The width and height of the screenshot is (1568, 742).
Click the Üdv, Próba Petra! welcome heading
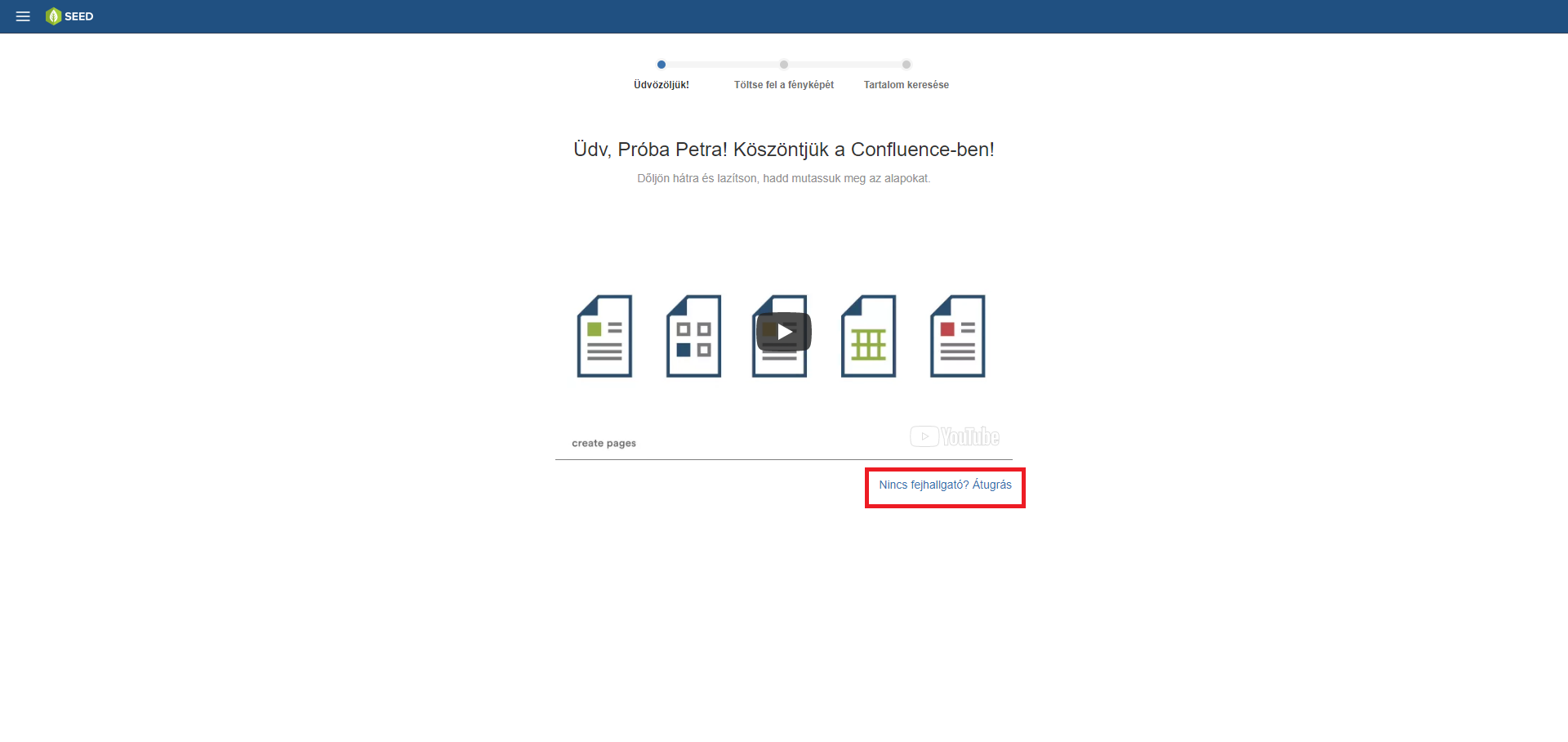[x=784, y=150]
